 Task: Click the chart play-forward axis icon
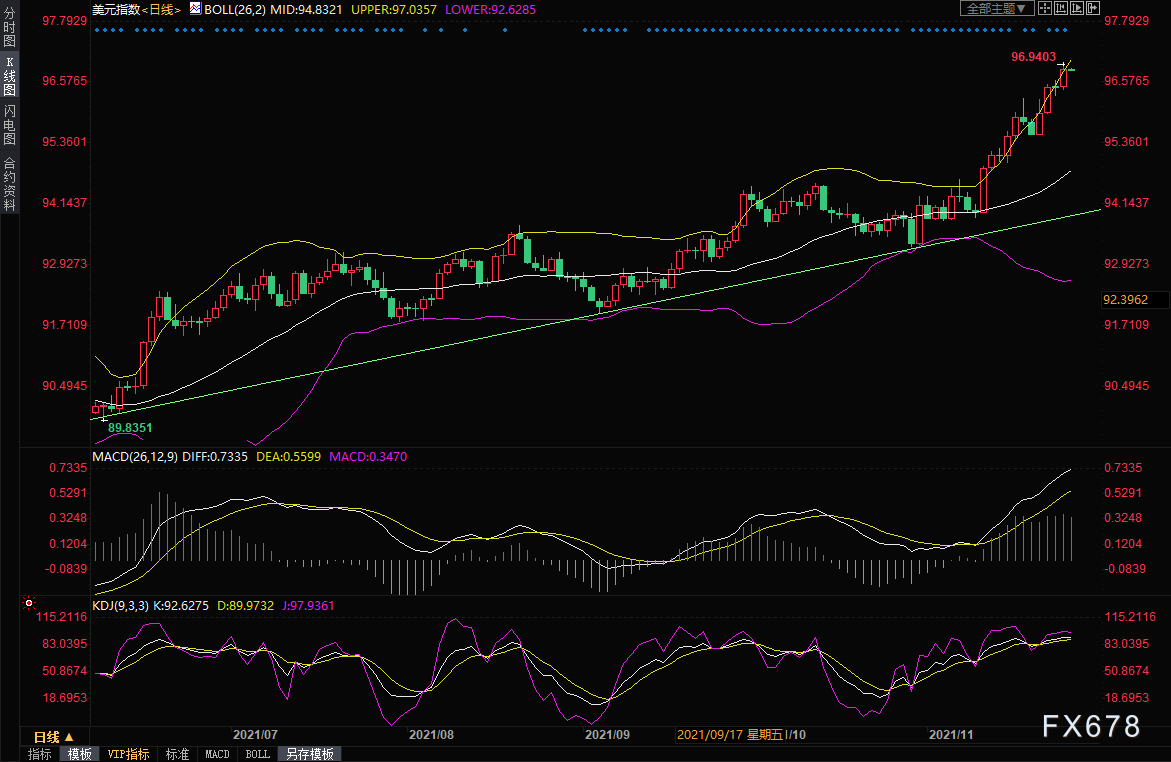[x=1077, y=8]
